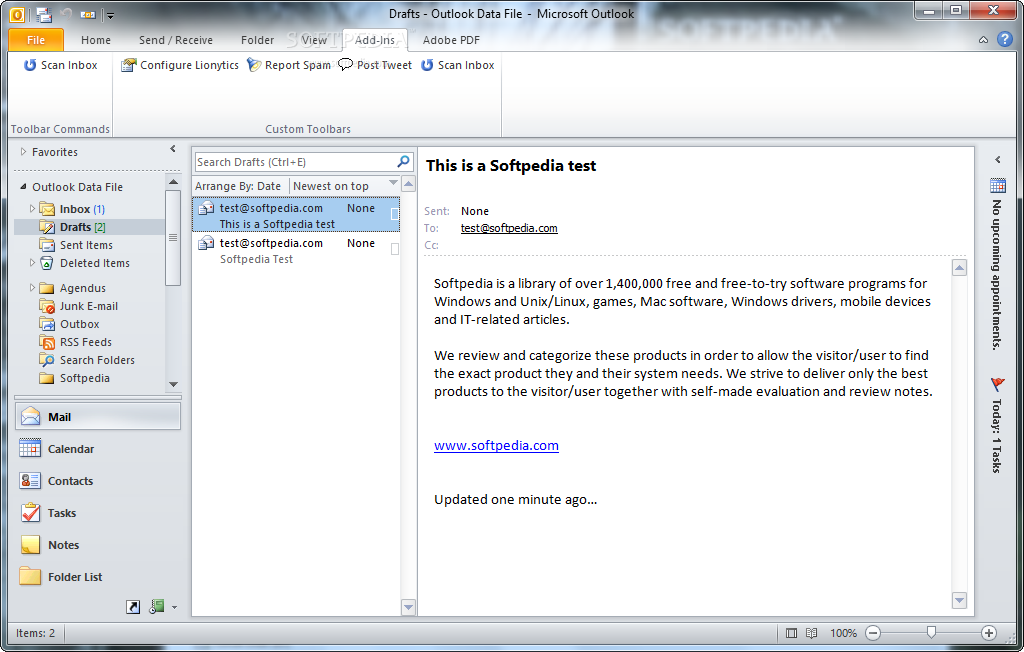Screen dimensions: 1024x652
Task: Click the 100% zoom level
Action: [843, 633]
